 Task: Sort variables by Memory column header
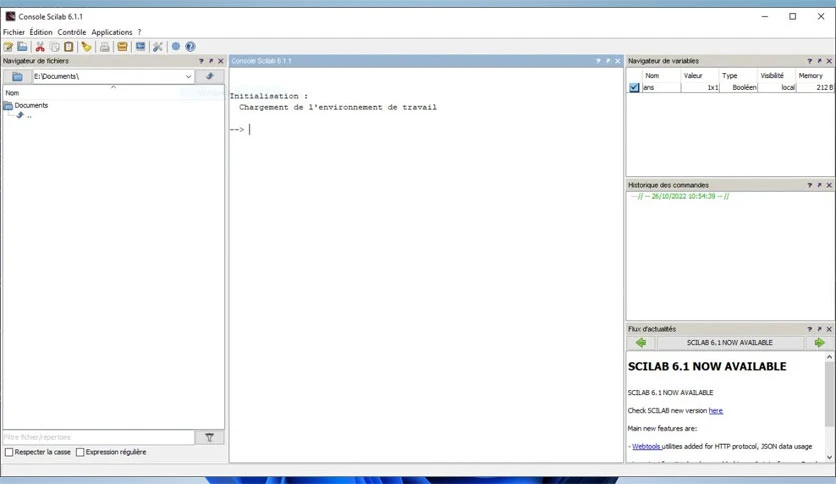(815, 76)
